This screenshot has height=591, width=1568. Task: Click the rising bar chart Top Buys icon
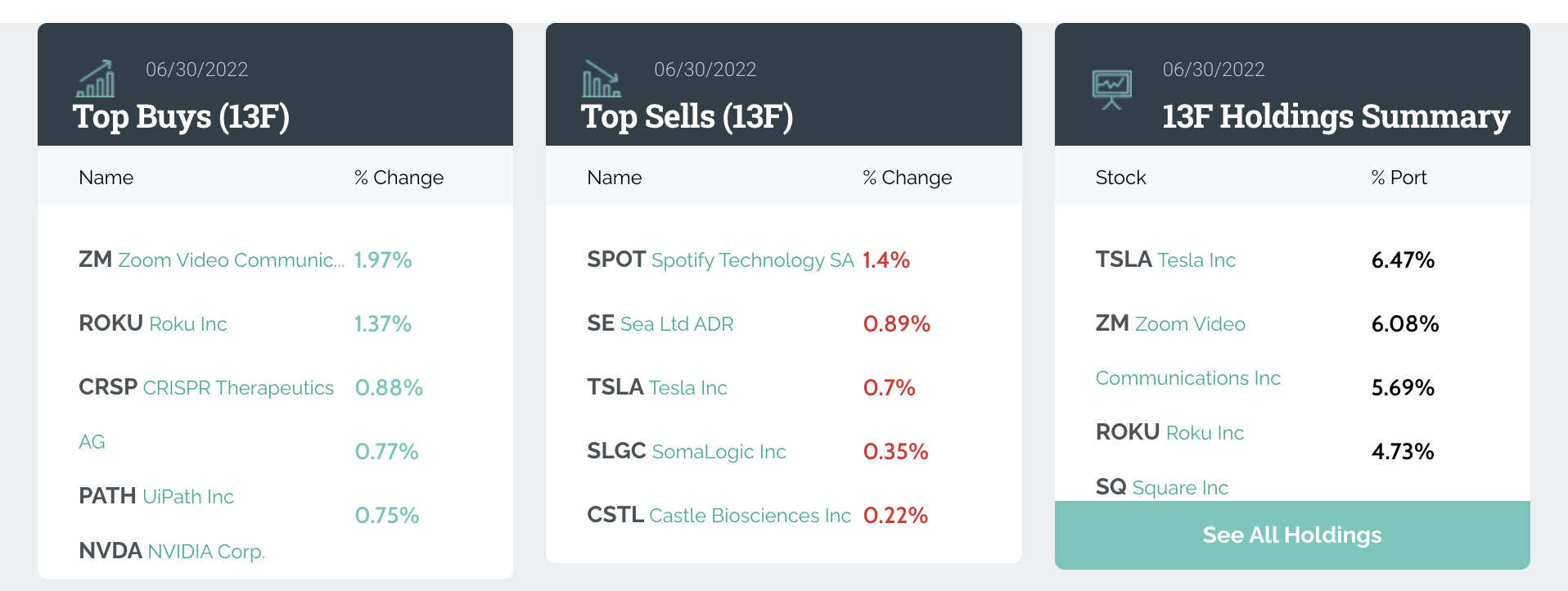point(96,79)
